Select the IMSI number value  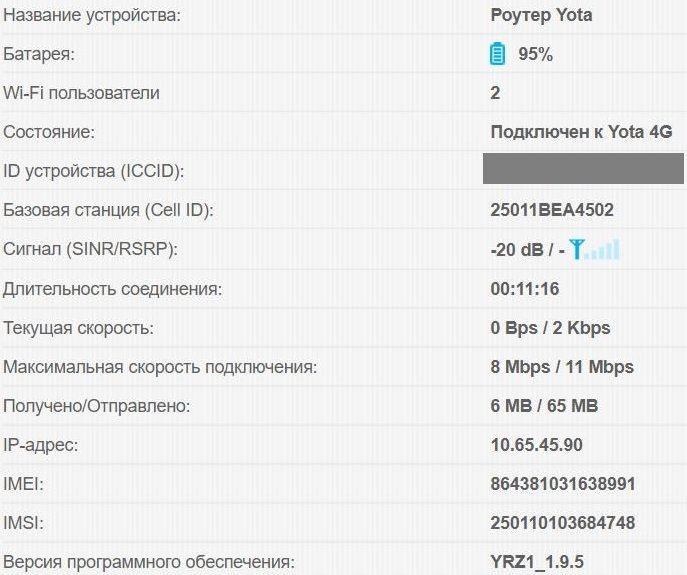coord(563,523)
